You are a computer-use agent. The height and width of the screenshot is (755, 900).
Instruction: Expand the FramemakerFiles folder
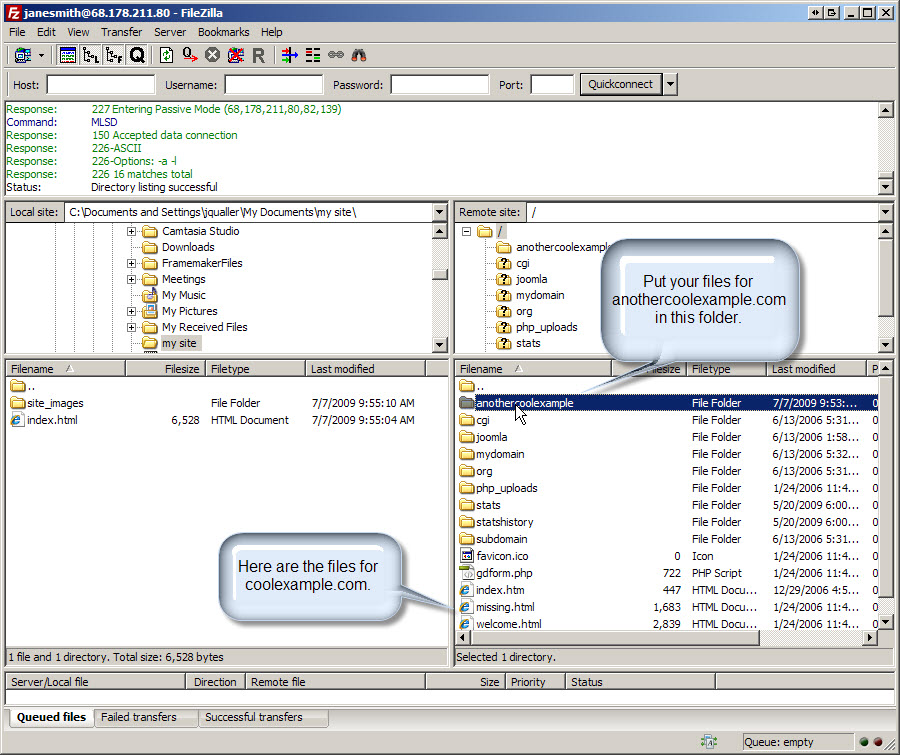pos(131,264)
